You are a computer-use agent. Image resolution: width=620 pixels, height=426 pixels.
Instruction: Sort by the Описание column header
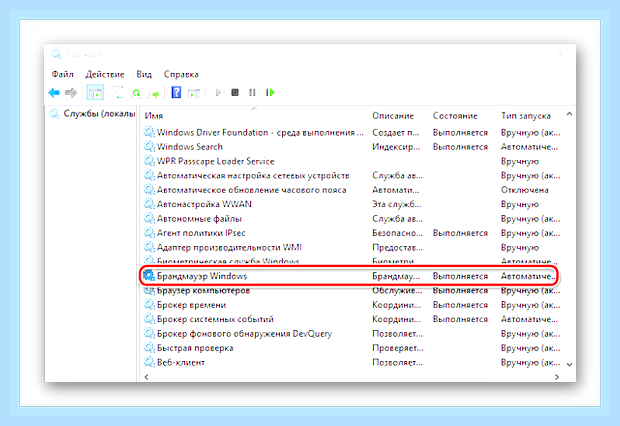pos(393,115)
